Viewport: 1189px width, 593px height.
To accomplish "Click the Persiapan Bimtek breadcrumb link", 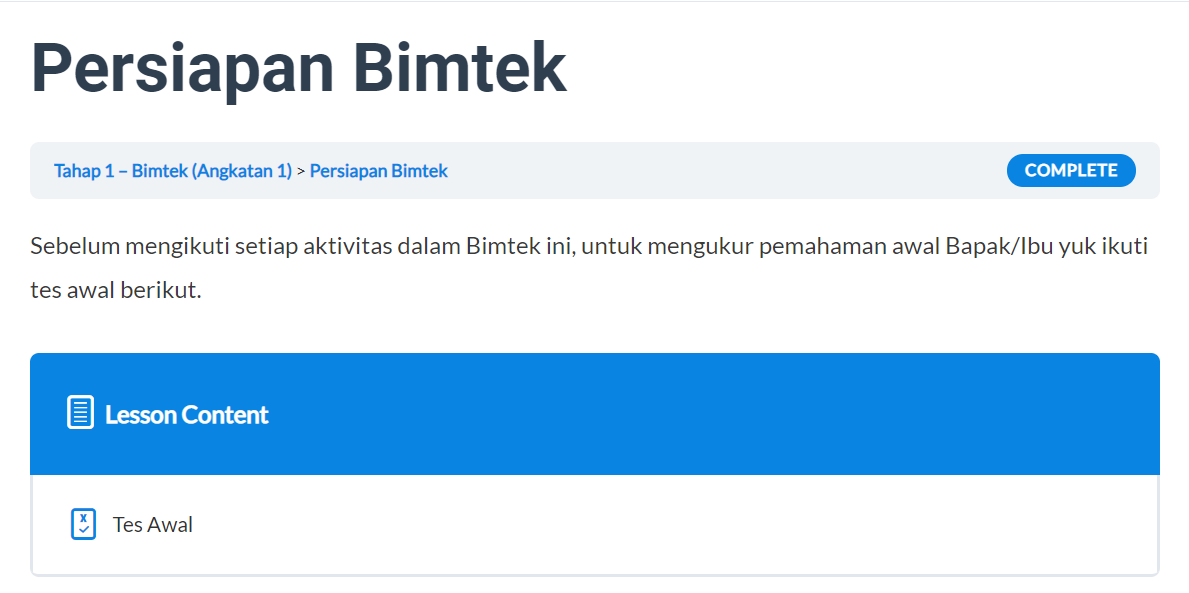I will click(x=378, y=170).
